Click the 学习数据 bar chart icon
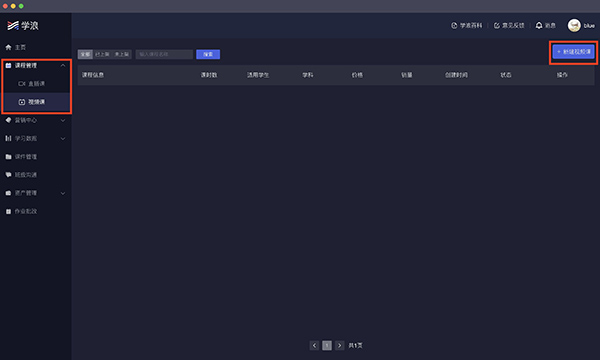The height and width of the screenshot is (360, 600). click(8, 138)
